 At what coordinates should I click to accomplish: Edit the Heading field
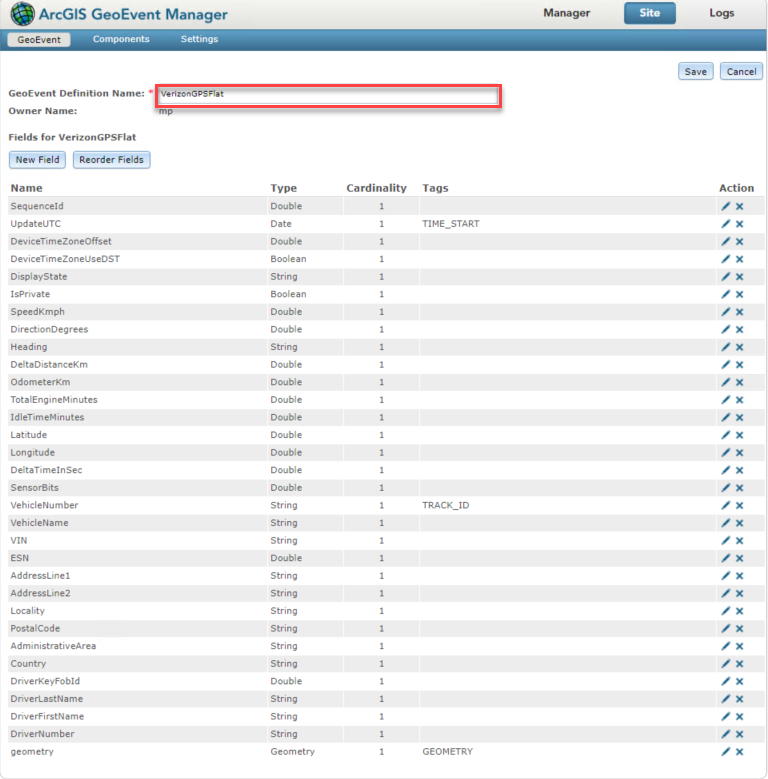726,347
